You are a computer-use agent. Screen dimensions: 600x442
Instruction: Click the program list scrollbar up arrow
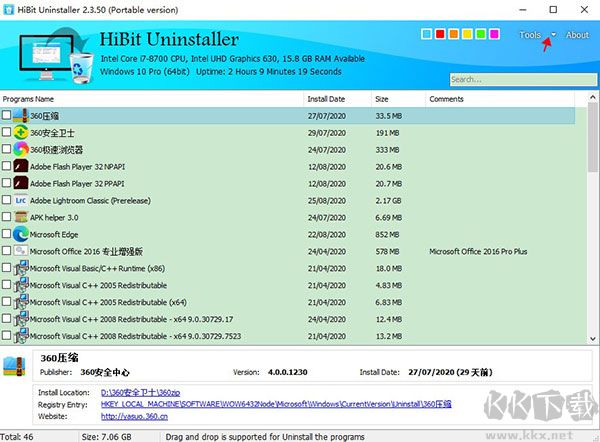593,97
